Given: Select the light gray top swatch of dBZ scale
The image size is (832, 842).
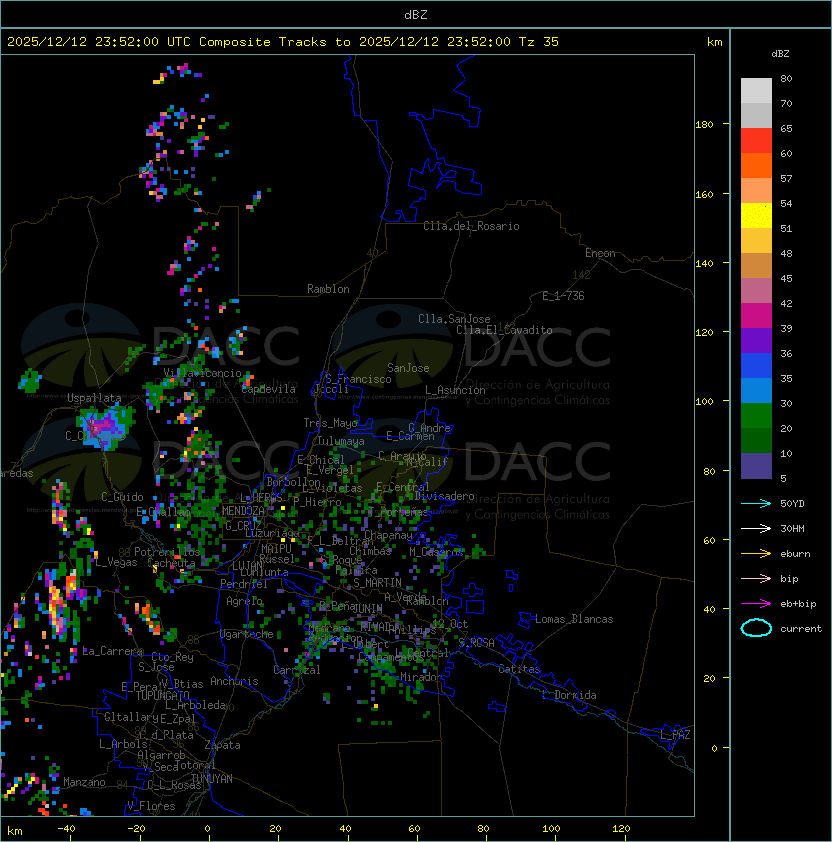Looking at the screenshot, I should point(756,91).
